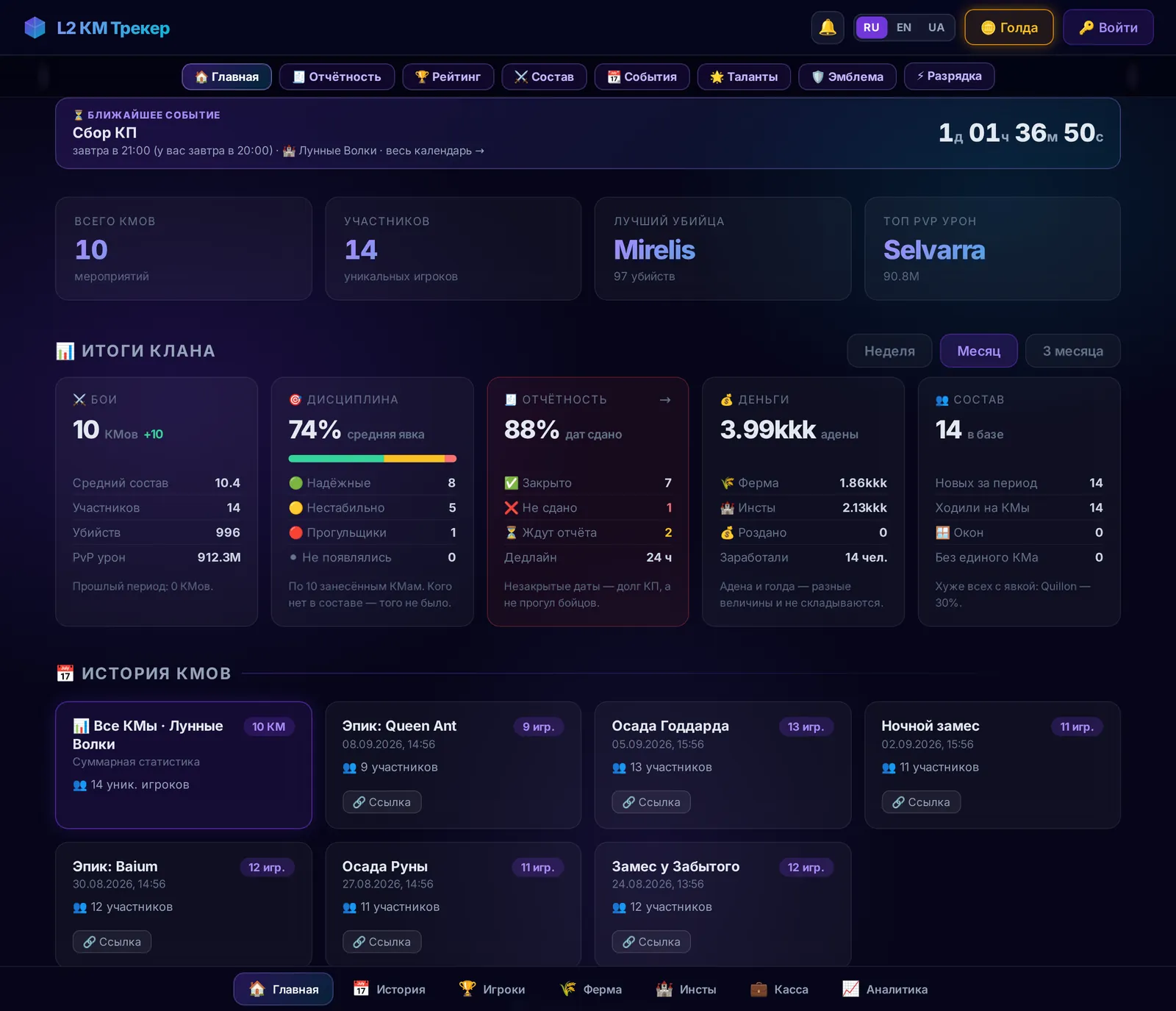Screen dimensions: 1176x1011
Task: Click the bottom bar Касса briefcase icon
Action: (x=759, y=989)
